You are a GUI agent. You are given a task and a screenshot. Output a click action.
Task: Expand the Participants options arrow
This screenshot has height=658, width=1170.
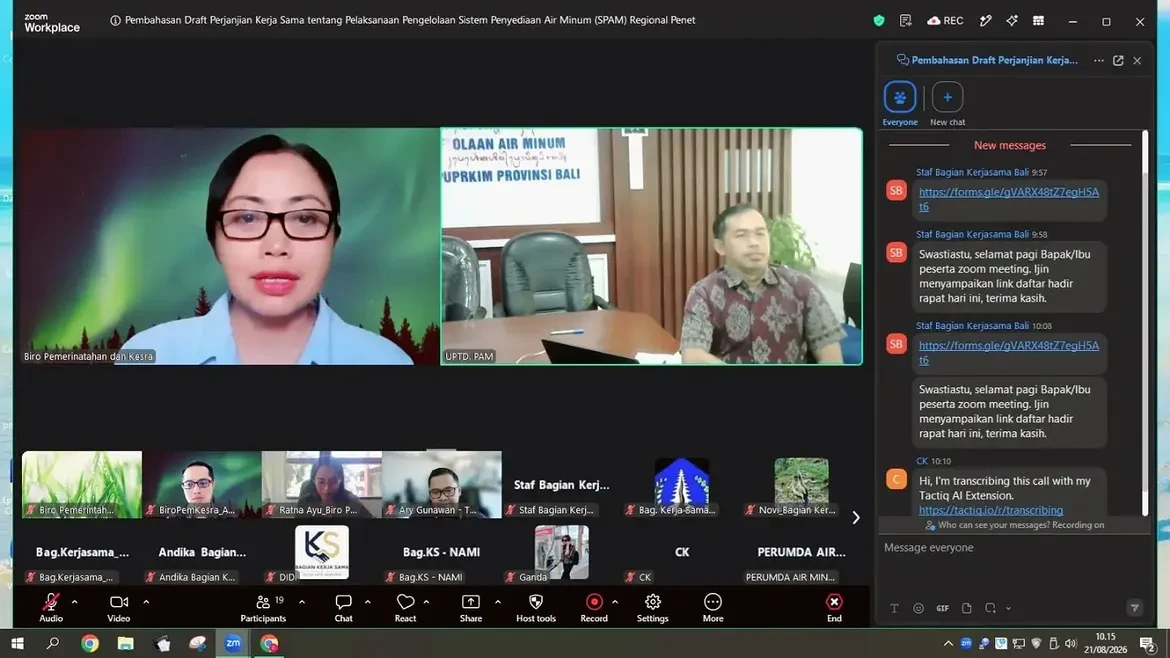click(302, 602)
